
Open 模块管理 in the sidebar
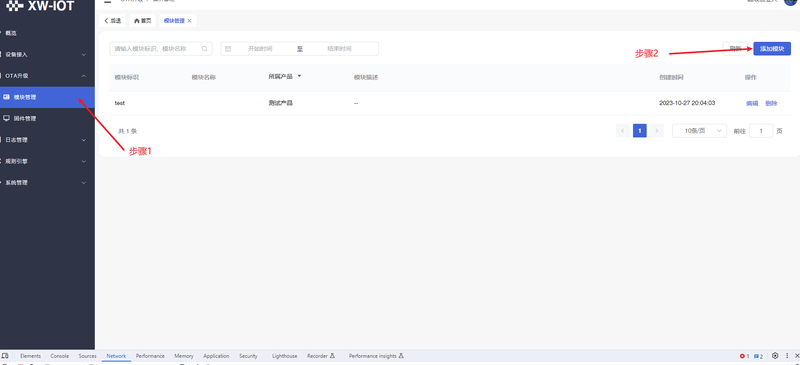coord(47,97)
